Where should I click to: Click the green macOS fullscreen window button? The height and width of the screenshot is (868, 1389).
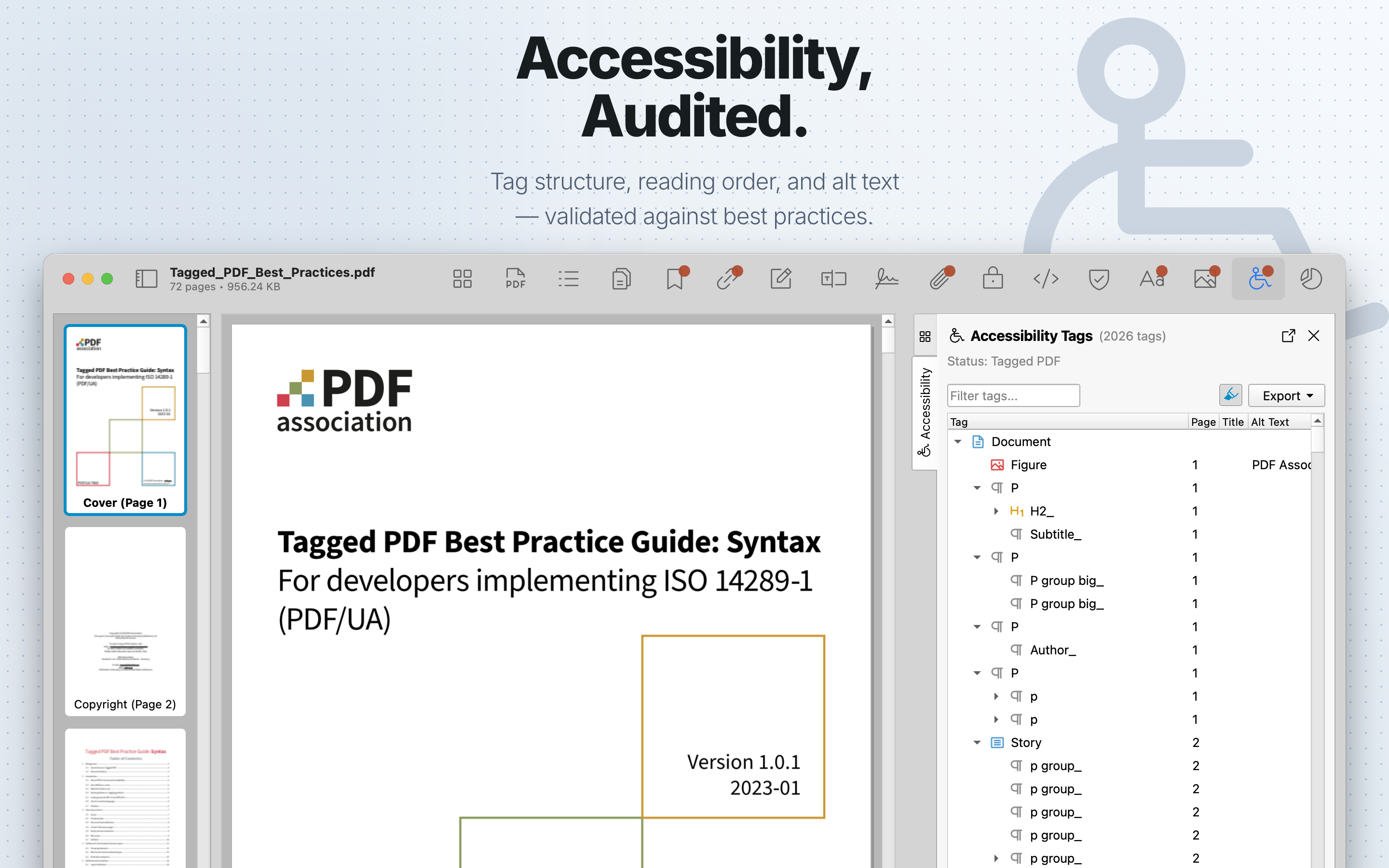[x=108, y=279]
